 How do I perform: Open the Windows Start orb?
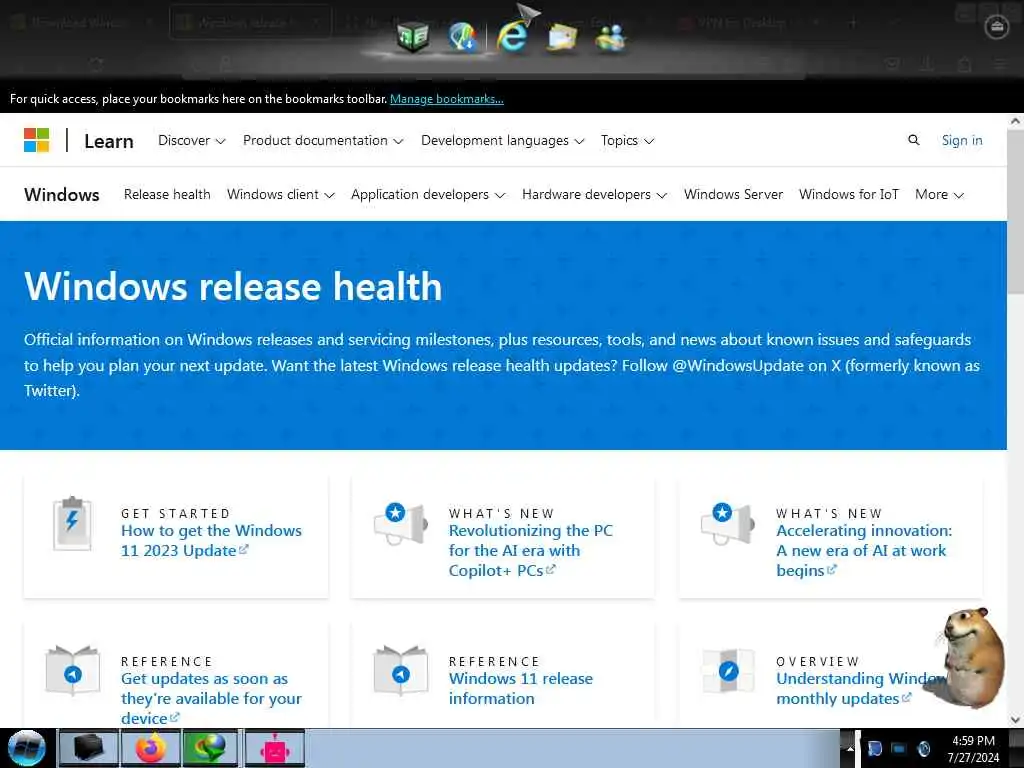tap(27, 748)
